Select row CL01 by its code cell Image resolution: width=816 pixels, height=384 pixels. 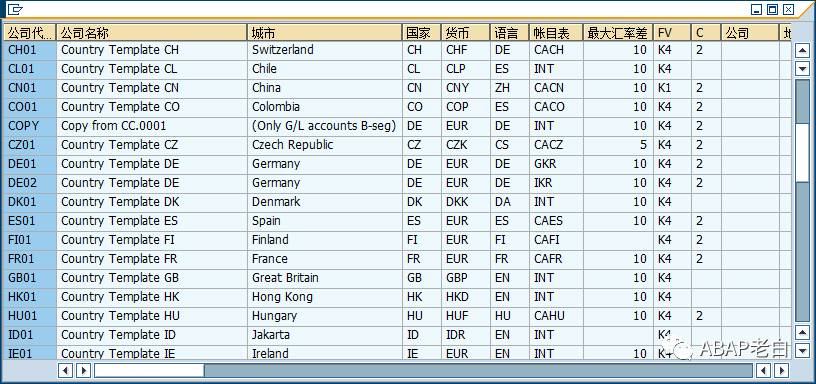(30, 69)
